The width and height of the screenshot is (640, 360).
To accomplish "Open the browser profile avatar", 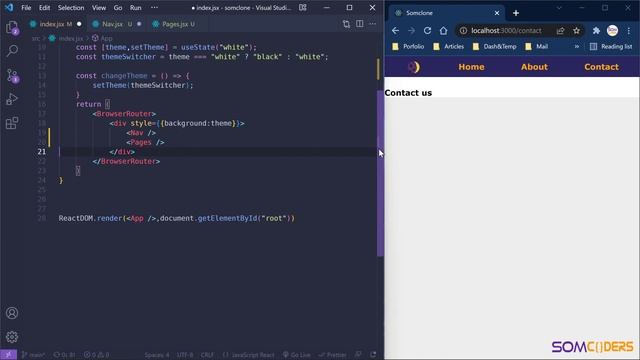I will point(612,31).
